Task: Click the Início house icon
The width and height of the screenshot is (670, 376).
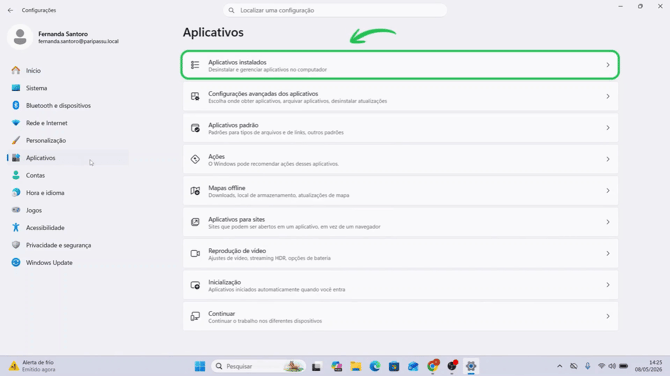Action: [16, 70]
